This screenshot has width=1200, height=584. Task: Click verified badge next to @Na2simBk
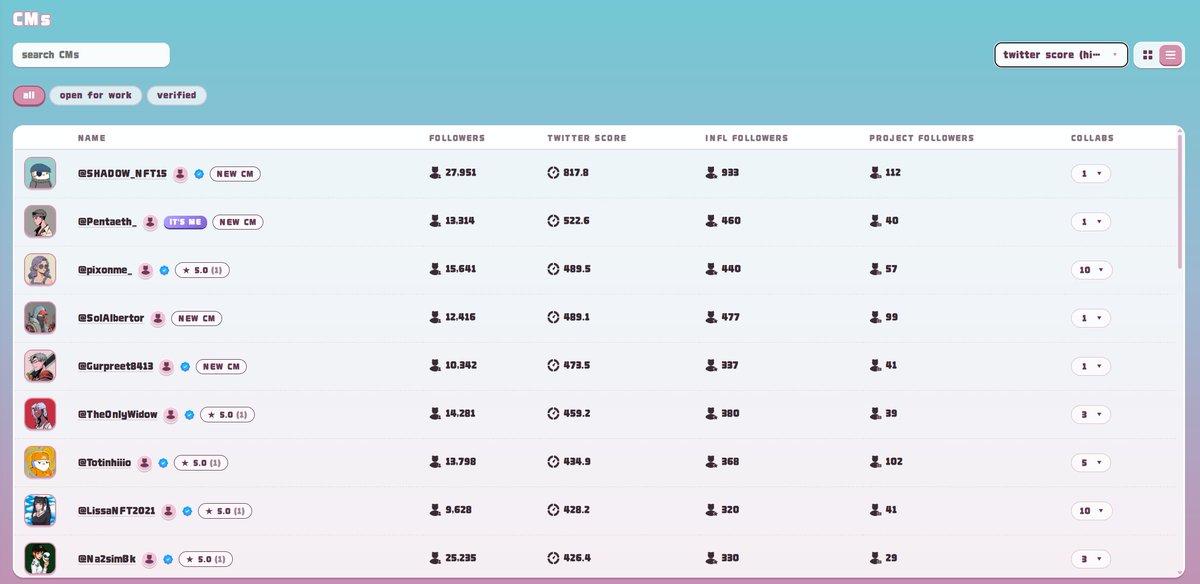click(168, 559)
